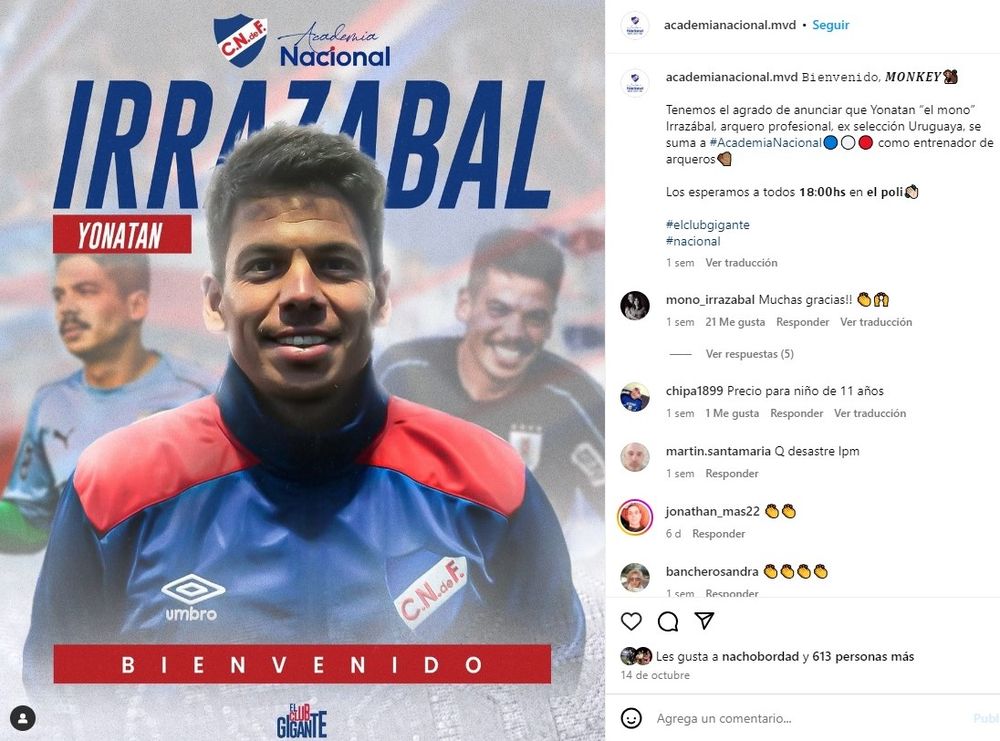
Task: Open mono_irrazabal profile picture
Action: (635, 305)
